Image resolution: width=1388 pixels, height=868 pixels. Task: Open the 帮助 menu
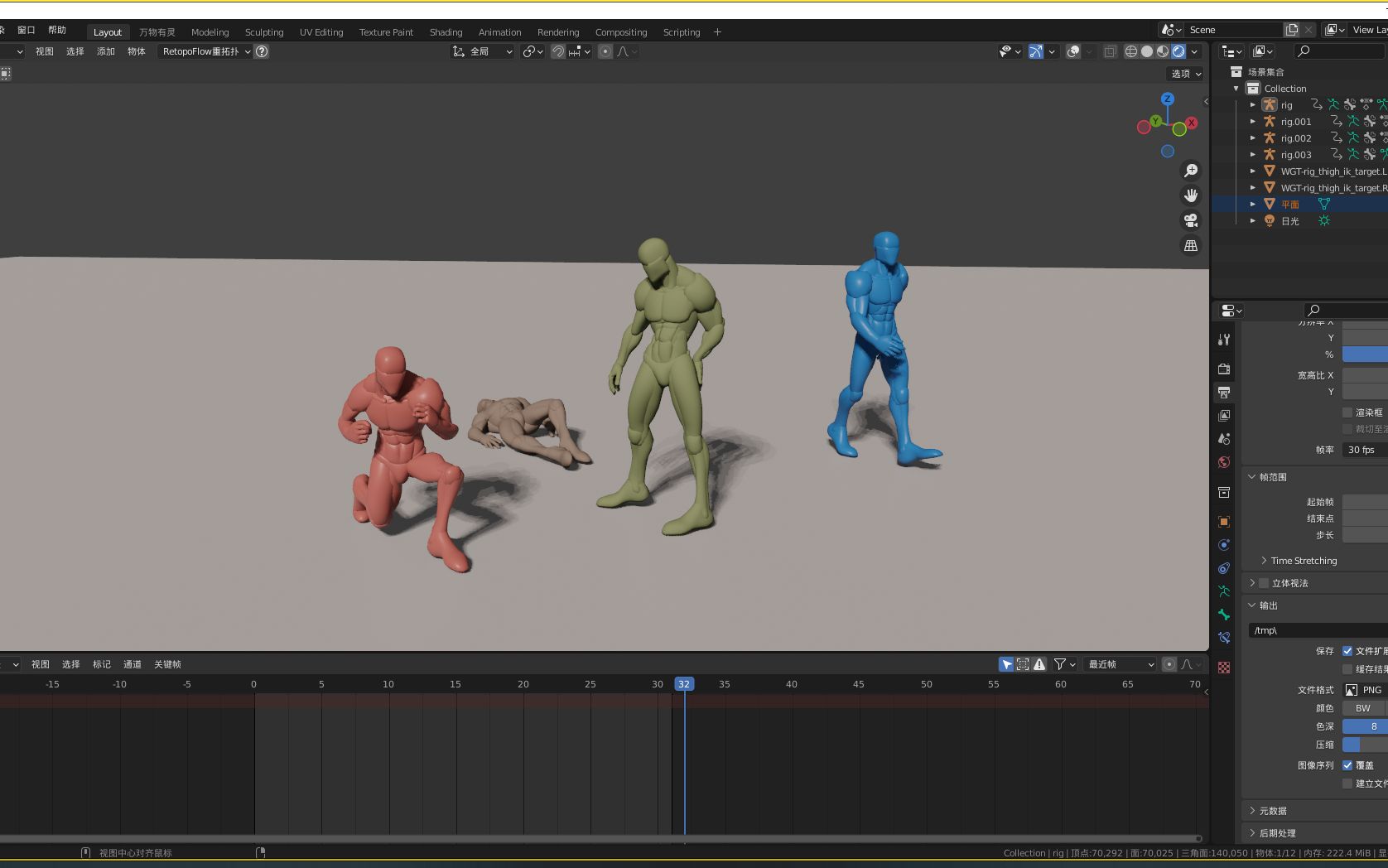[58, 30]
